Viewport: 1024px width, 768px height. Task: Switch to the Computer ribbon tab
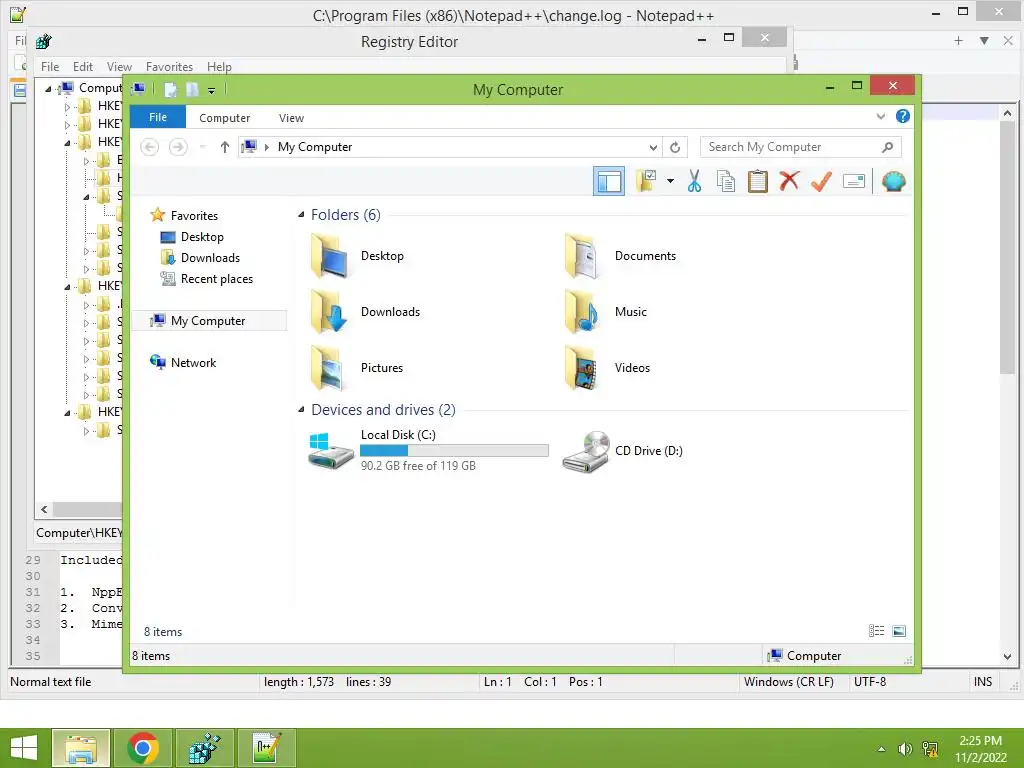coord(224,118)
